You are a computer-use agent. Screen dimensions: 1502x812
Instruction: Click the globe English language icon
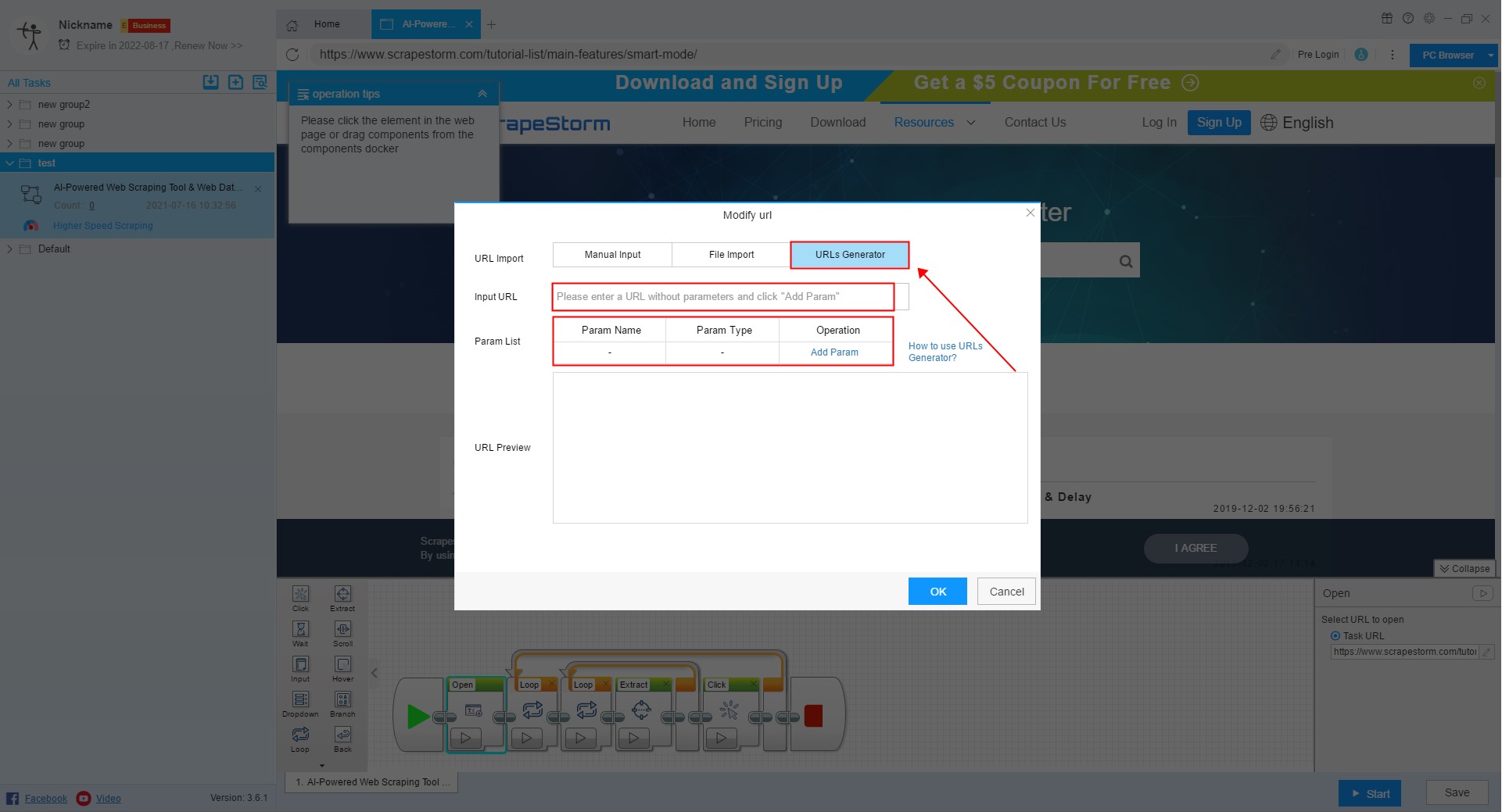(x=1268, y=123)
